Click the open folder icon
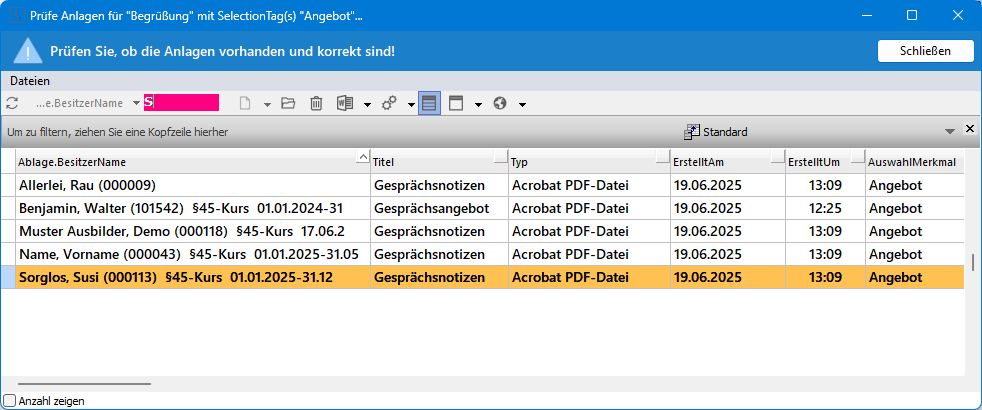This screenshot has height=410, width=982. (289, 103)
